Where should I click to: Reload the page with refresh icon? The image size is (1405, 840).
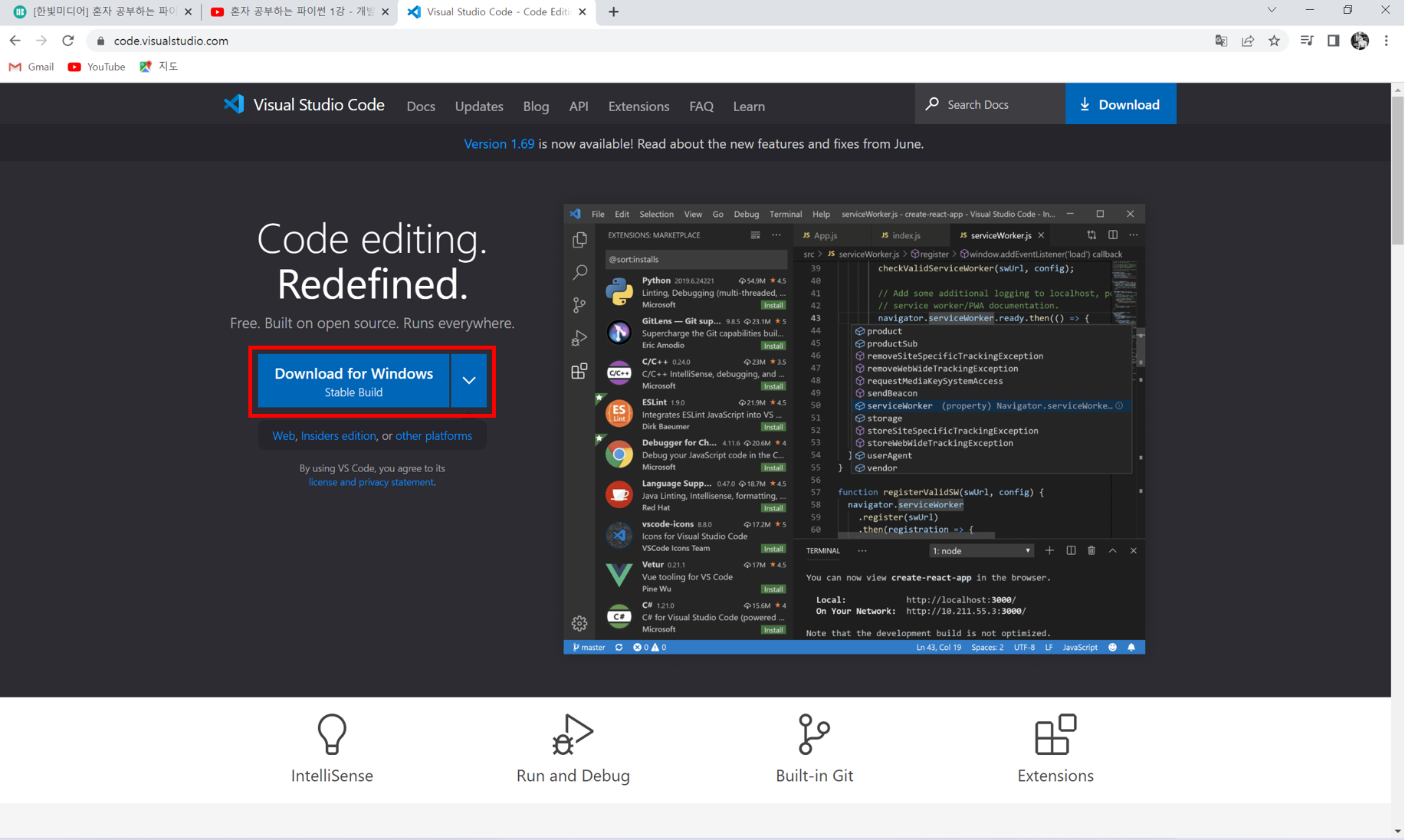pos(68,41)
